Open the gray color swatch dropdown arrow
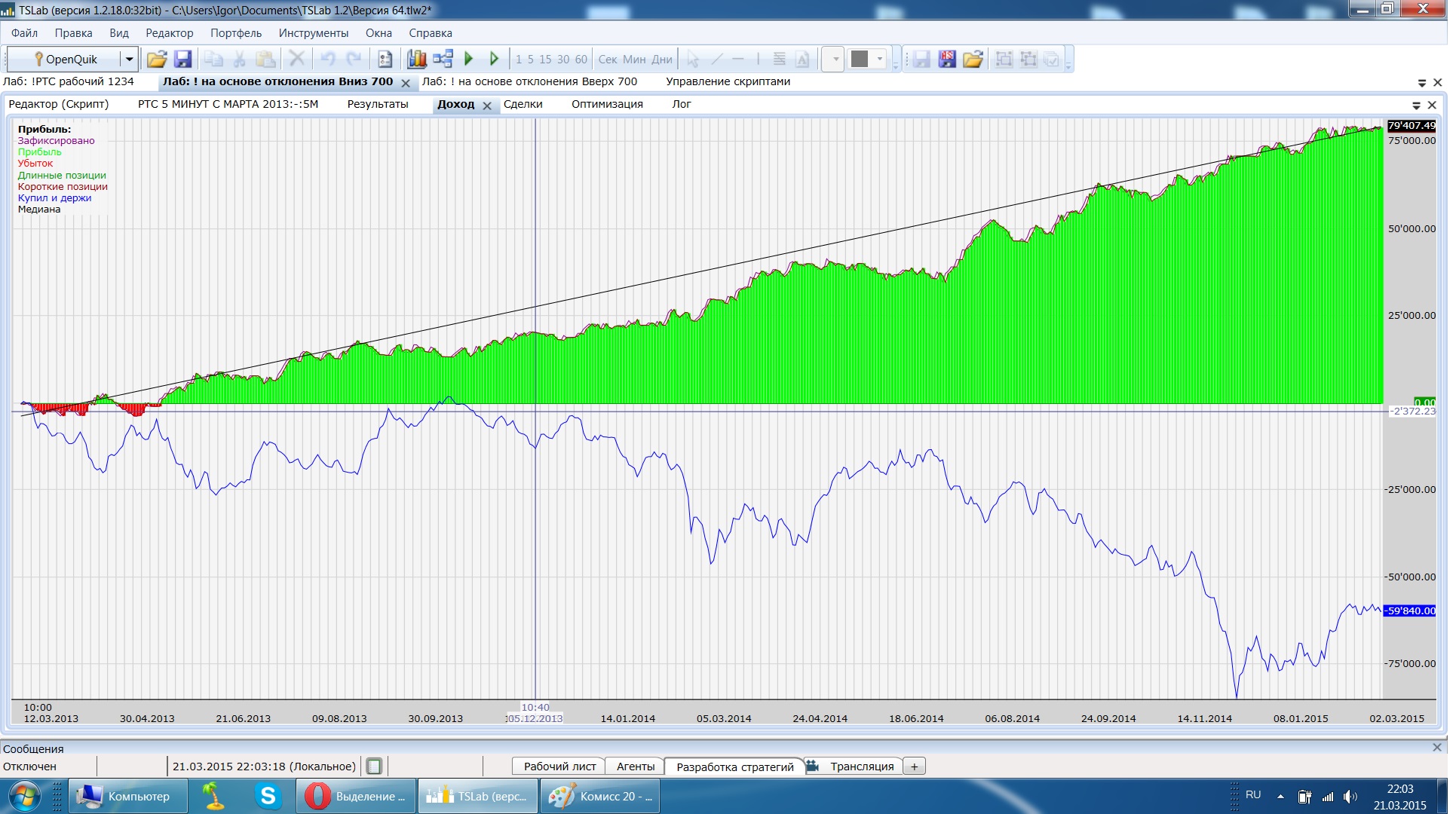Screen dimensions: 1456x814 pyautogui.click(x=879, y=60)
